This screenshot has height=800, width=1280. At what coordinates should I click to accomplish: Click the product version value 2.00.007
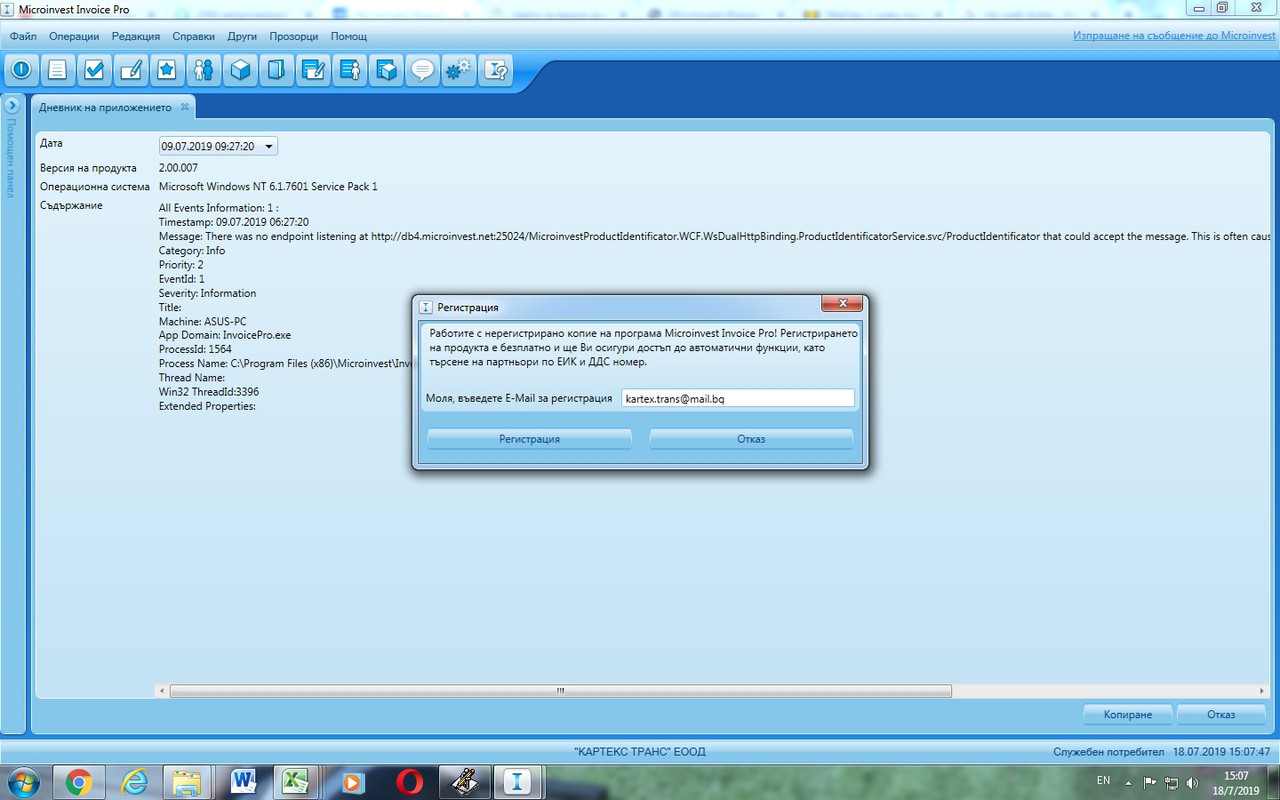[179, 168]
